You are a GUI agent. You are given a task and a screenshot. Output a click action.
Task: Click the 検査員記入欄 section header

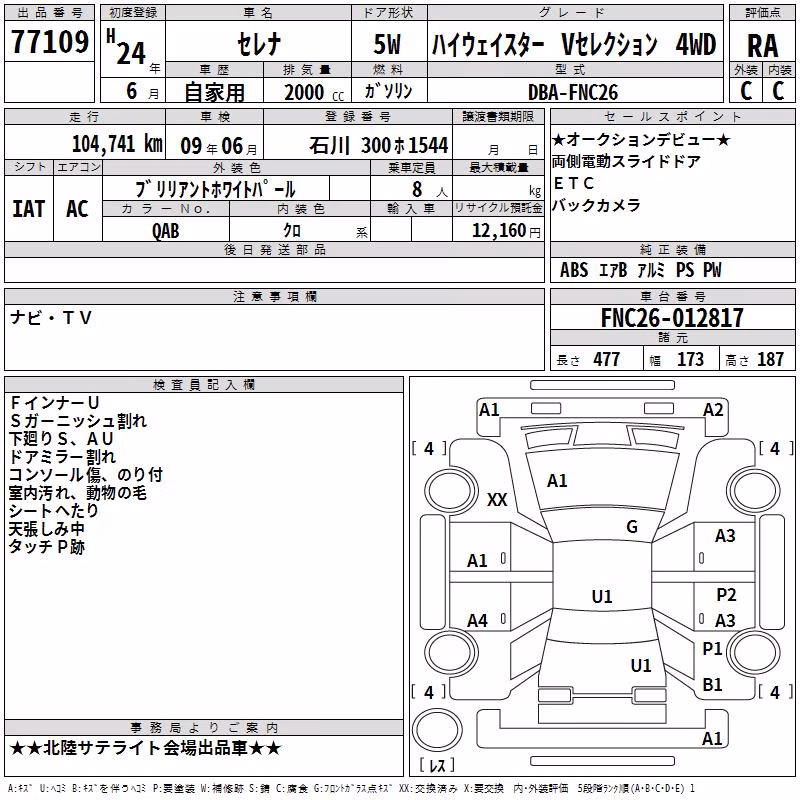[204, 385]
